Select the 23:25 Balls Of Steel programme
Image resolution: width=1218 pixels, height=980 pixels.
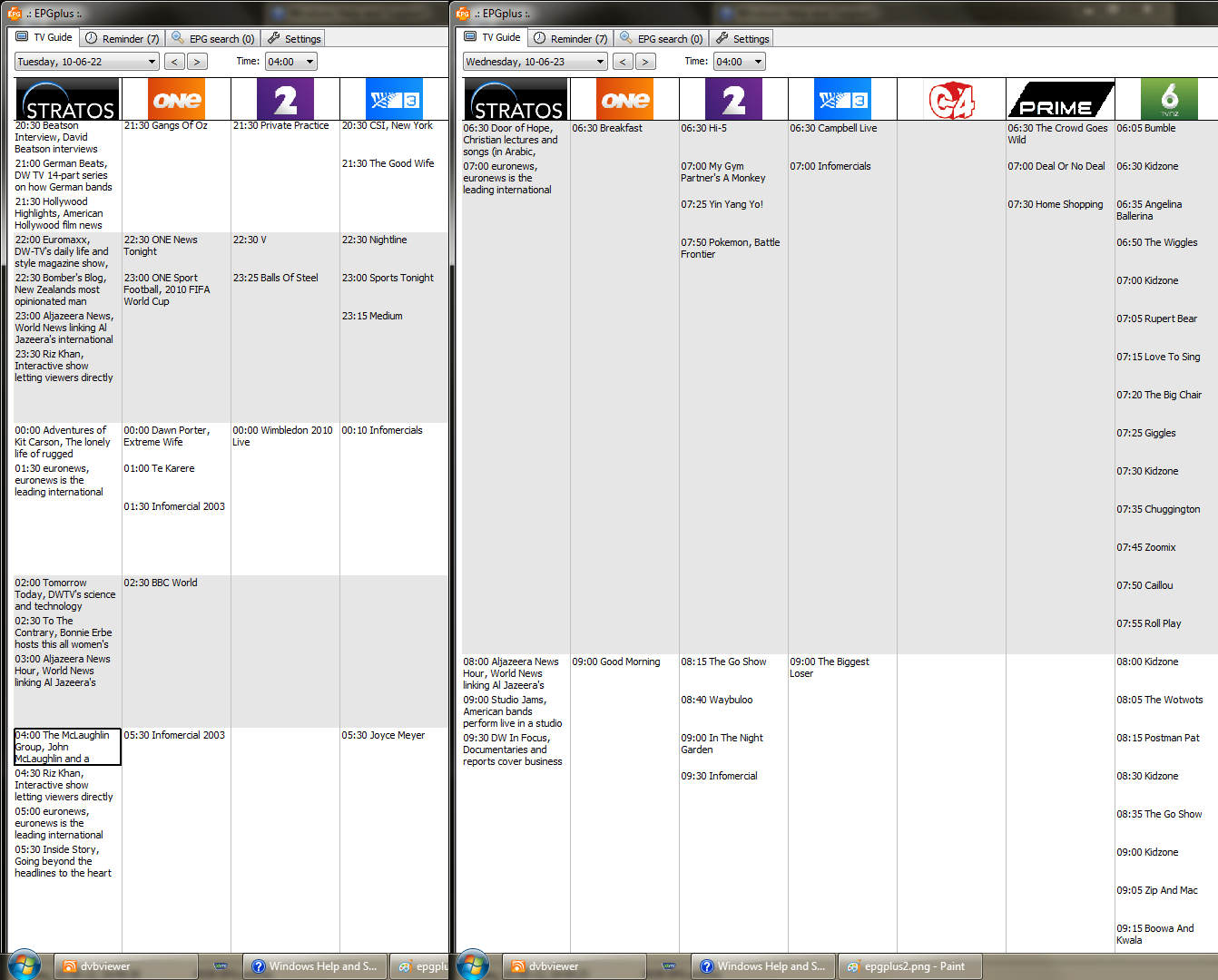(x=275, y=279)
